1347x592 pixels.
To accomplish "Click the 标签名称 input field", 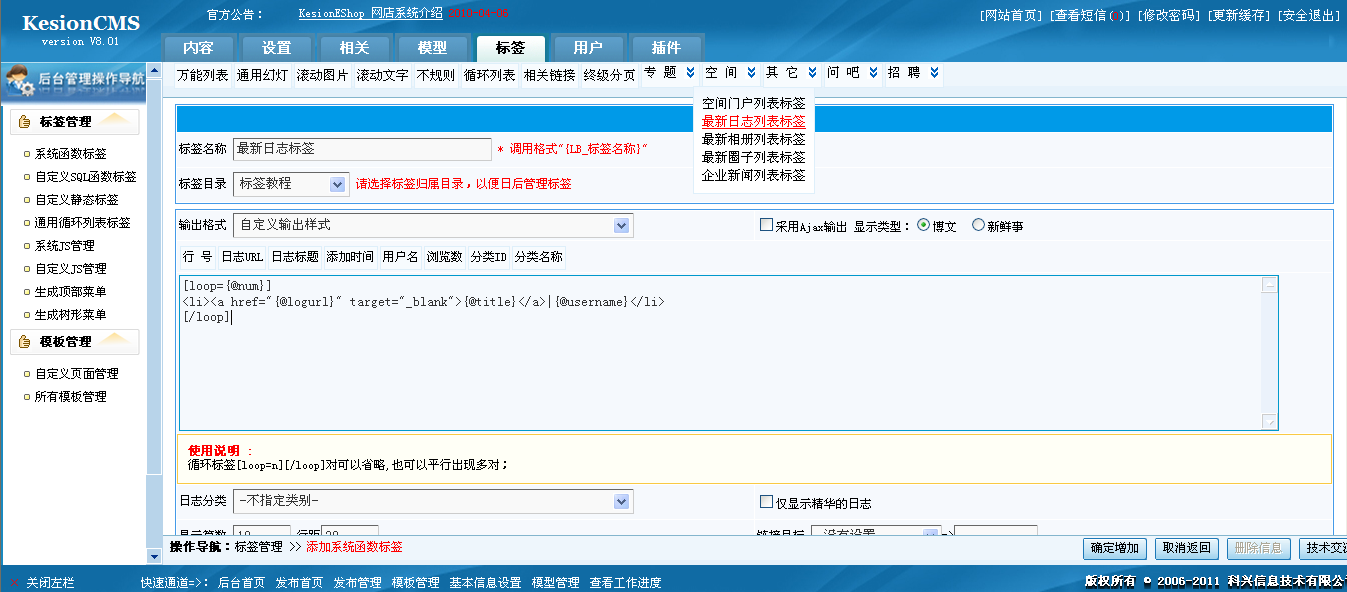I will click(x=361, y=149).
